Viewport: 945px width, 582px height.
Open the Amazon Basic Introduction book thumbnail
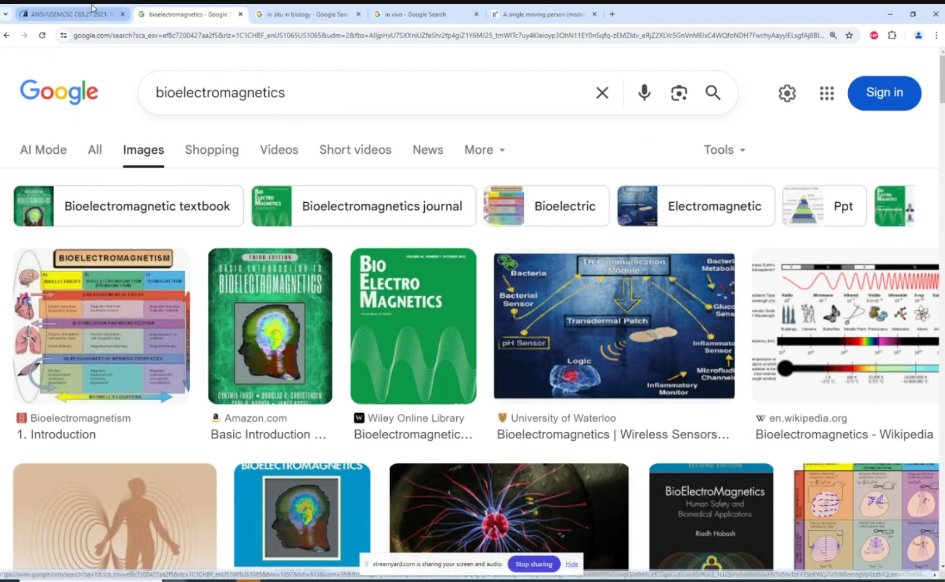(x=270, y=326)
